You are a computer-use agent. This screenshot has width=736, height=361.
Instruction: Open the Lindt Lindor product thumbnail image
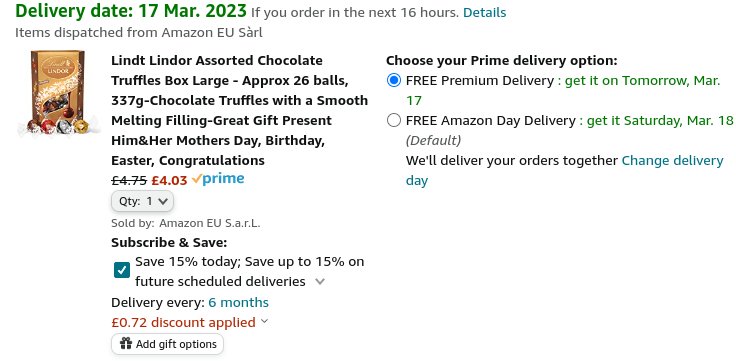coord(59,93)
